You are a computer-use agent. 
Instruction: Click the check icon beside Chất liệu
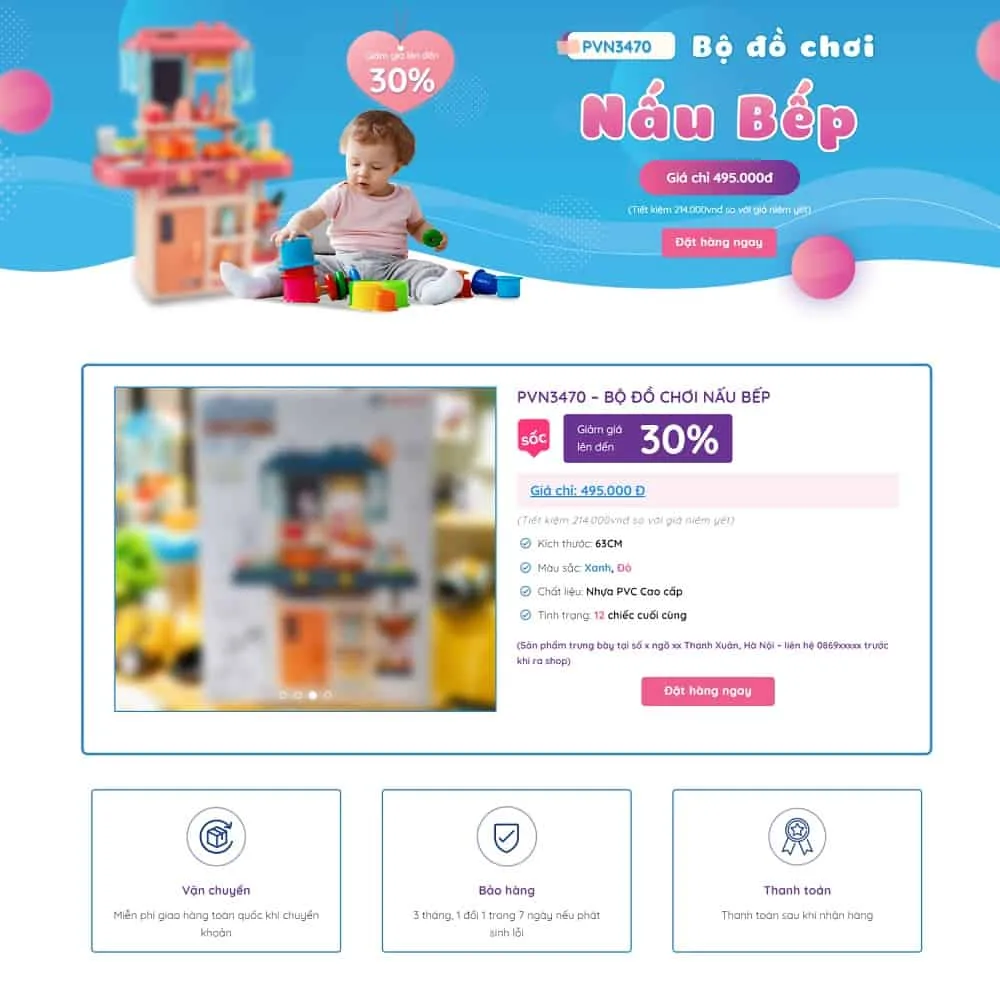pyautogui.click(x=525, y=591)
